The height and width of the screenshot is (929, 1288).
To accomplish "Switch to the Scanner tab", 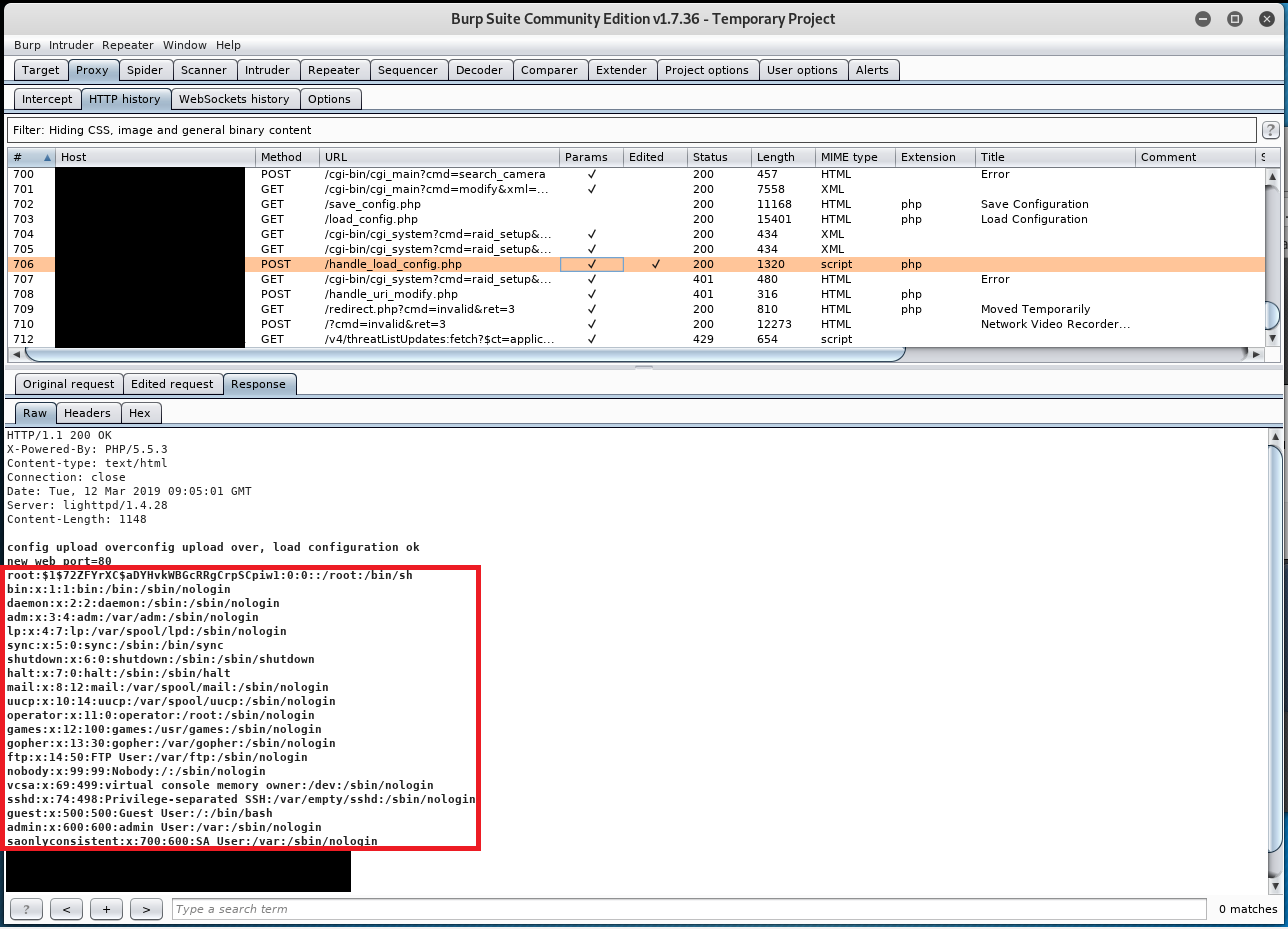I will tap(204, 70).
